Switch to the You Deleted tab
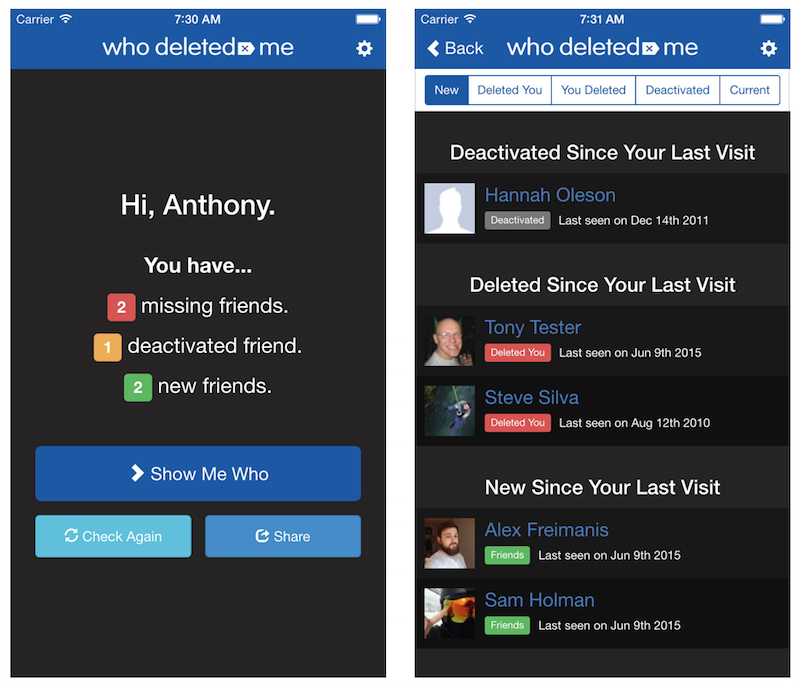Viewport: 800px width, 685px height. point(593,90)
